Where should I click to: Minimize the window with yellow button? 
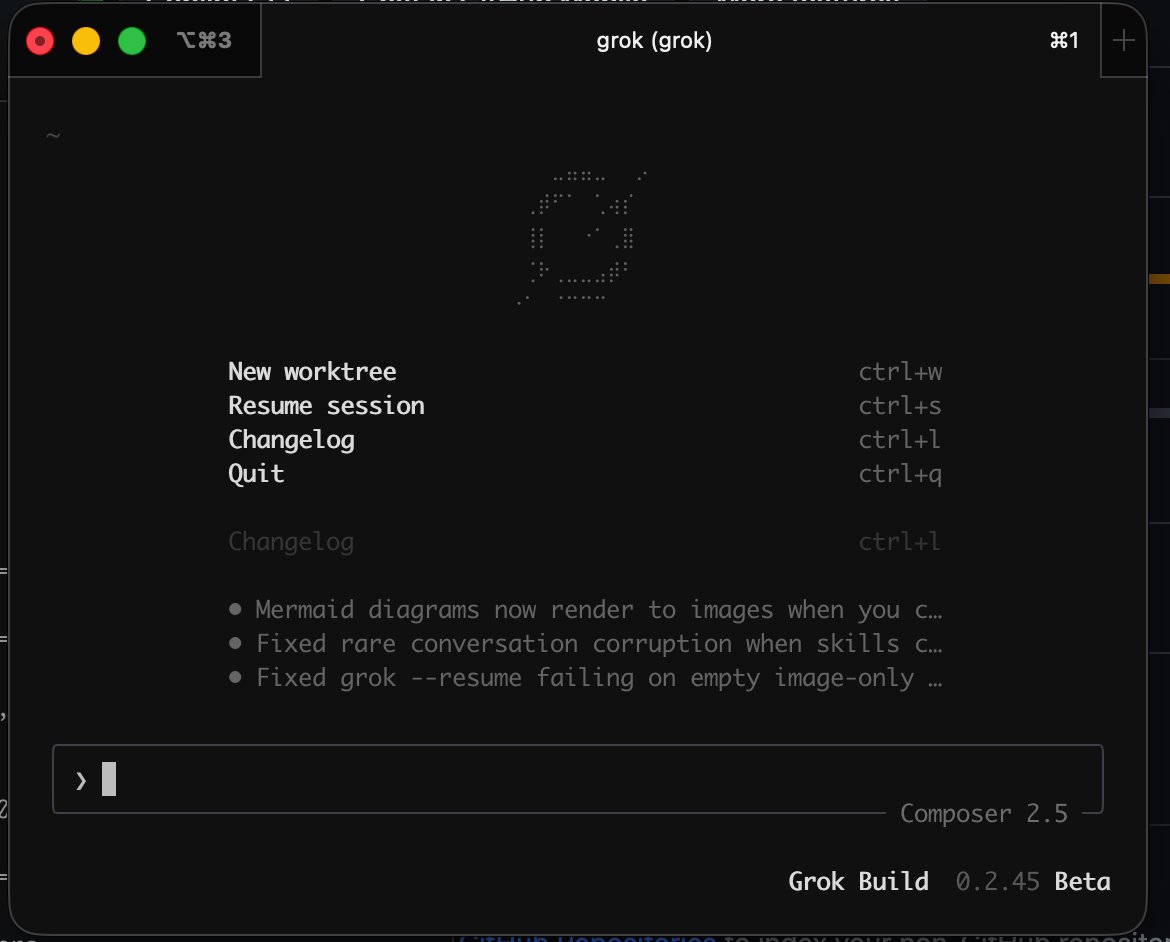[x=86, y=41]
